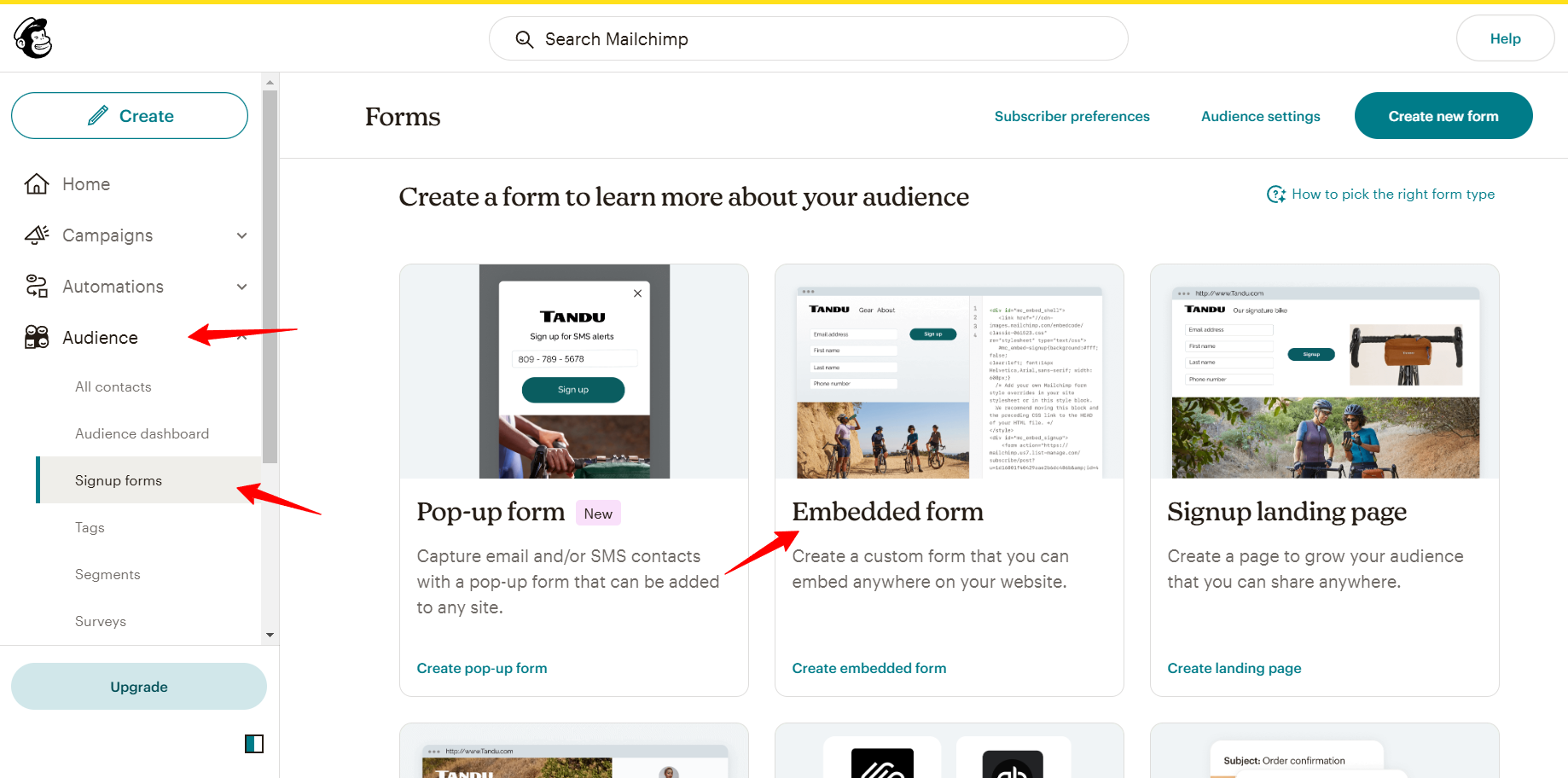Expand the Campaigns menu chevron
Screen dimensions: 1568x778
point(242,235)
